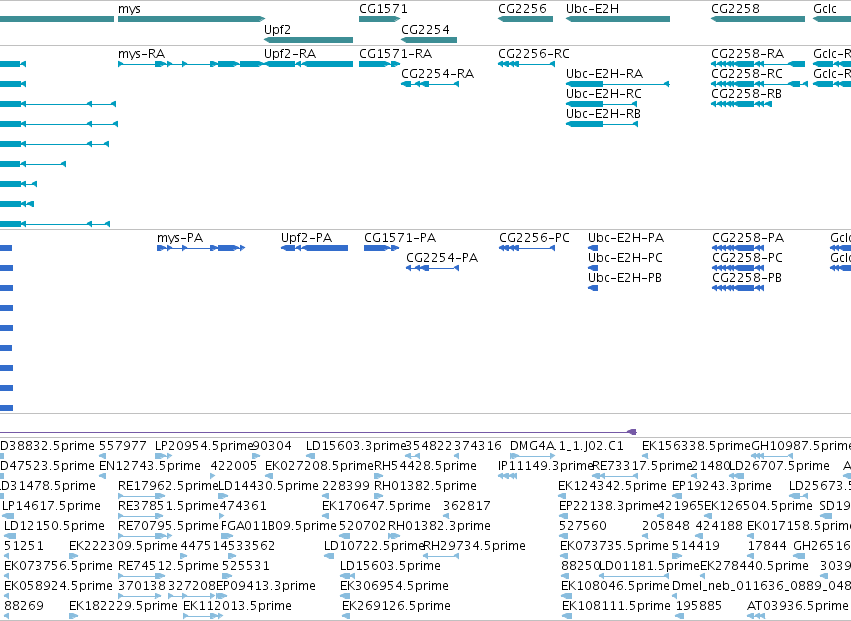The width and height of the screenshot is (851, 621).
Task: Select the CG2258-RB transcript label
Action: [746, 94]
